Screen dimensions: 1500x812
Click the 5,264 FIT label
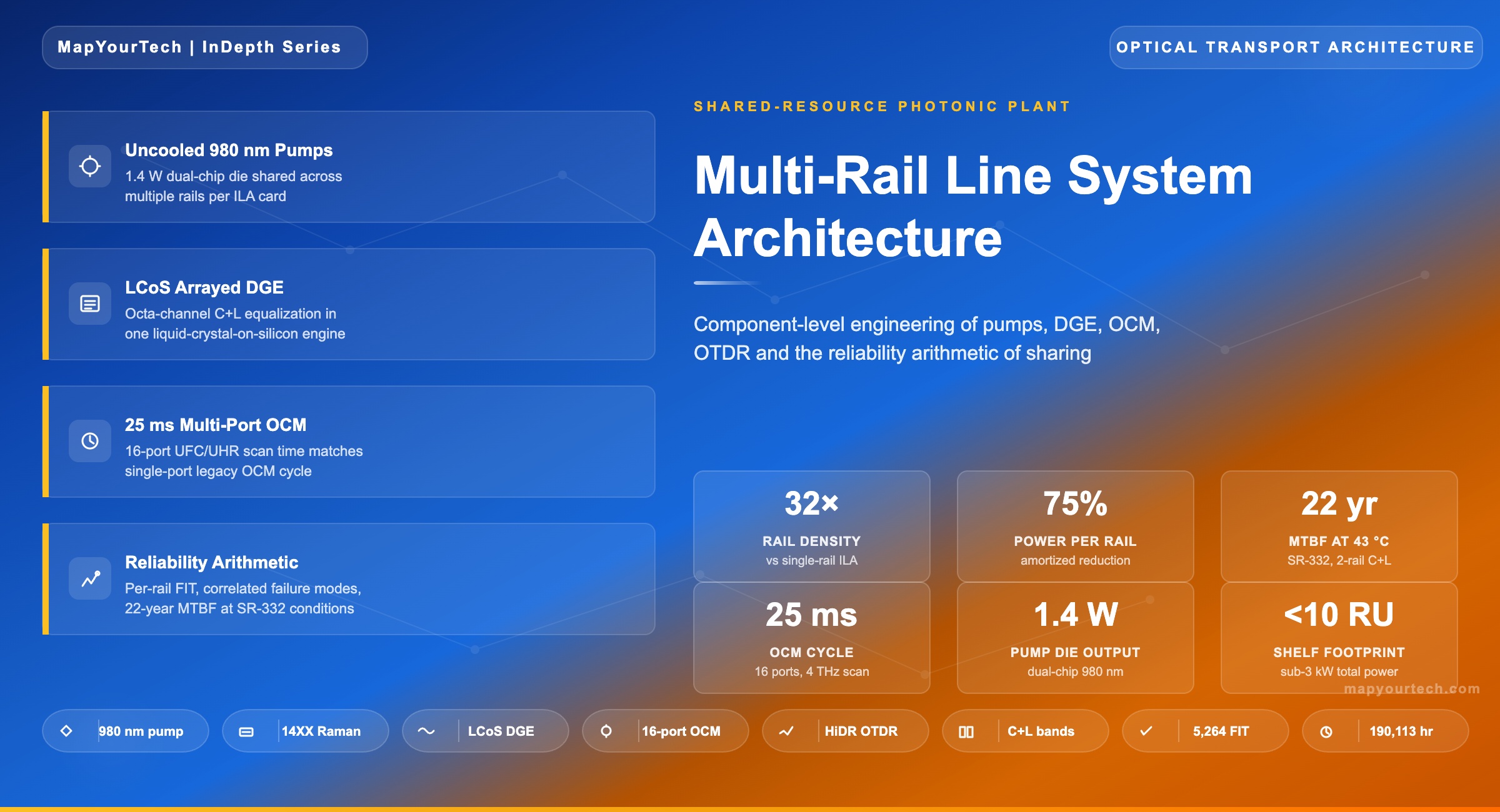click(1221, 731)
